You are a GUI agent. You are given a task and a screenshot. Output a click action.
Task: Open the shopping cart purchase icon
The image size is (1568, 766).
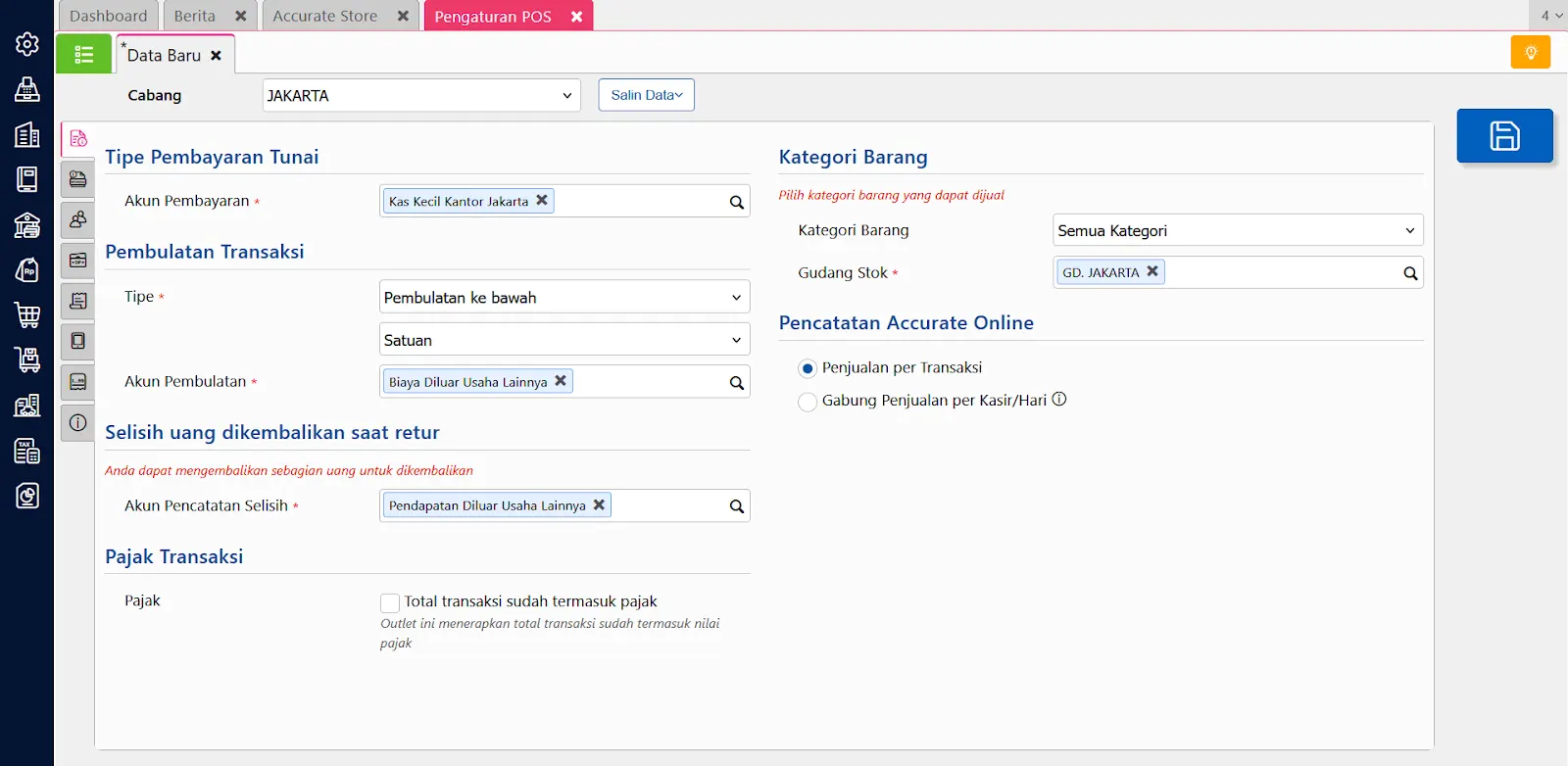click(27, 314)
